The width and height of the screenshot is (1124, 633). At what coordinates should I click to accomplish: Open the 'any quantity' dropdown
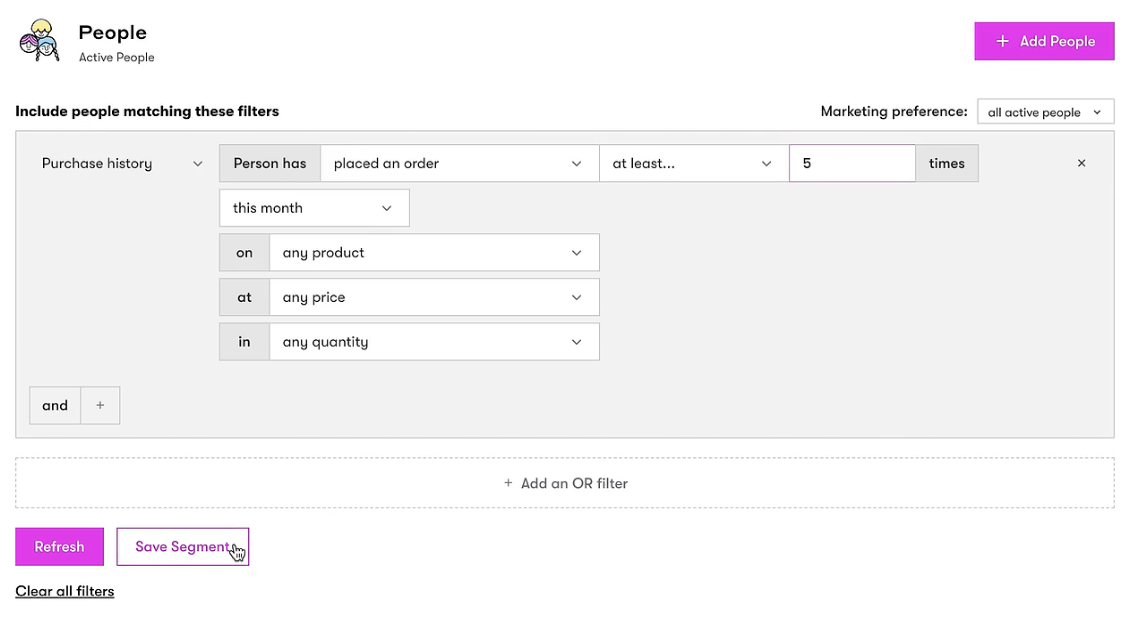[434, 342]
